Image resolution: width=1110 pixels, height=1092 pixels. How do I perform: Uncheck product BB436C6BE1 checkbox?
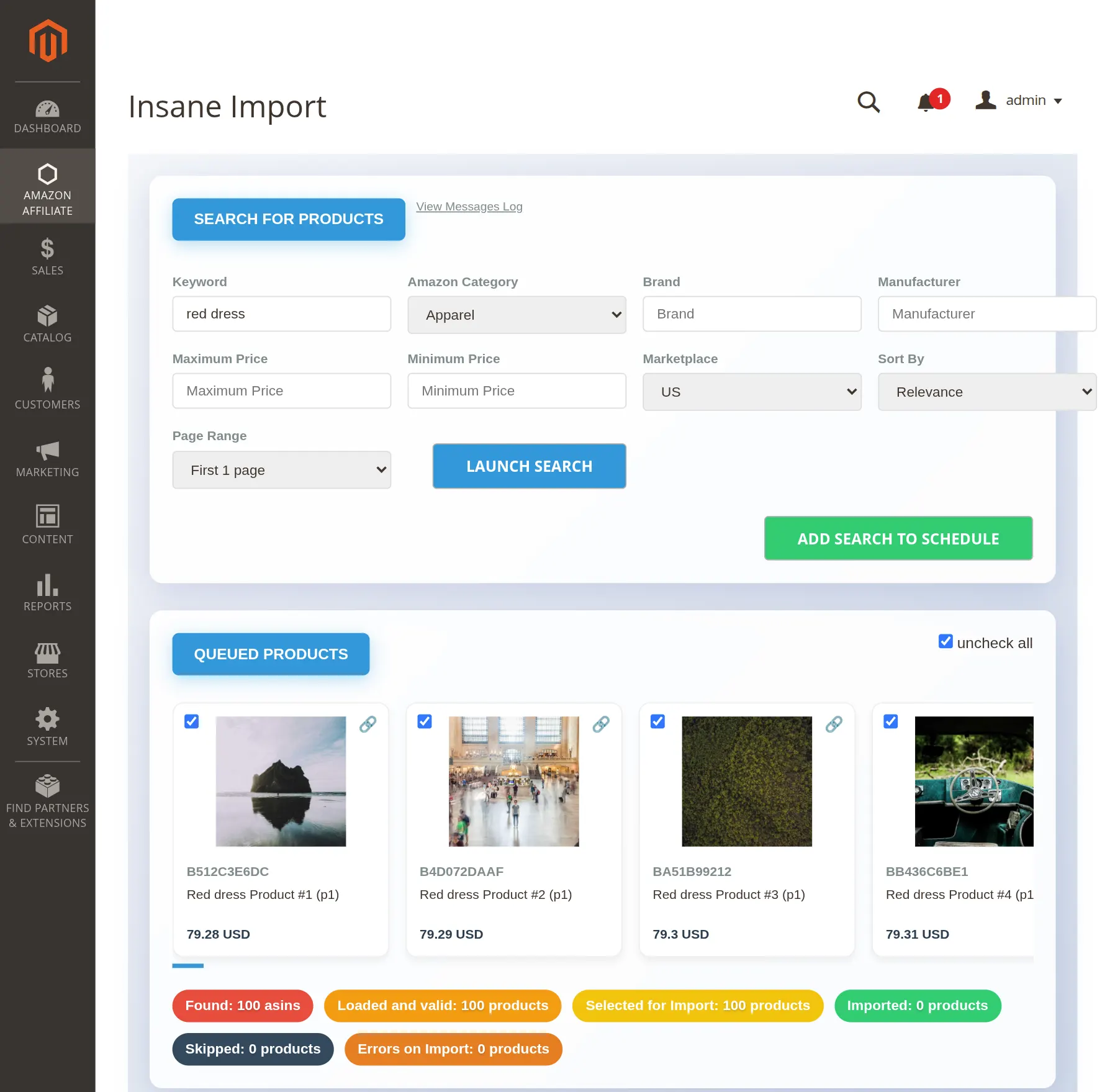[x=891, y=721]
